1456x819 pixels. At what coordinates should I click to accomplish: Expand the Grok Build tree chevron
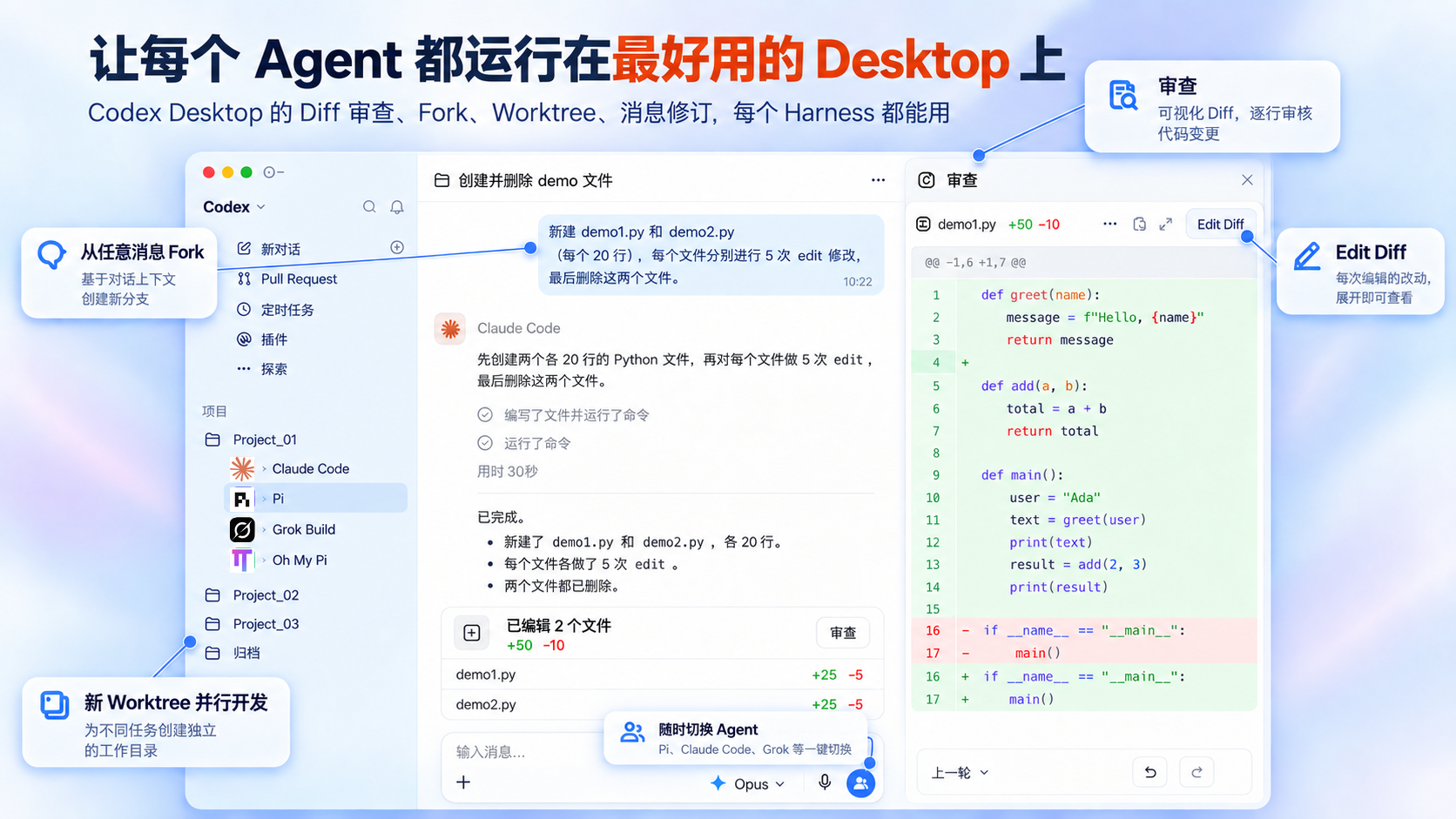click(x=264, y=529)
